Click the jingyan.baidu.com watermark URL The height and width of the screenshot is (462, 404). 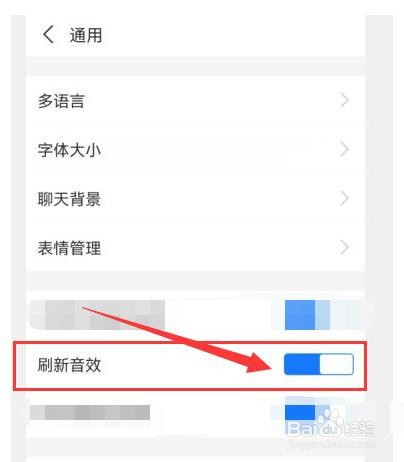click(331, 444)
